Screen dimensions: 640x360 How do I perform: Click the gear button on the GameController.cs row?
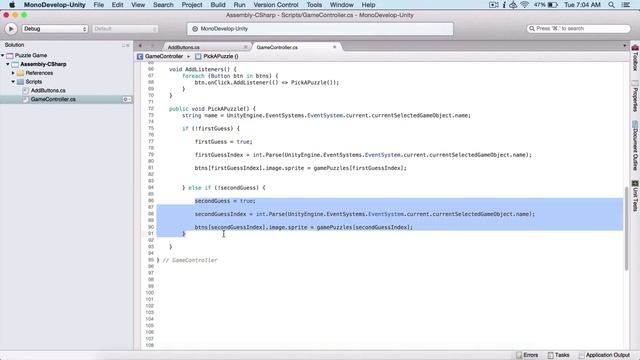tap(127, 99)
